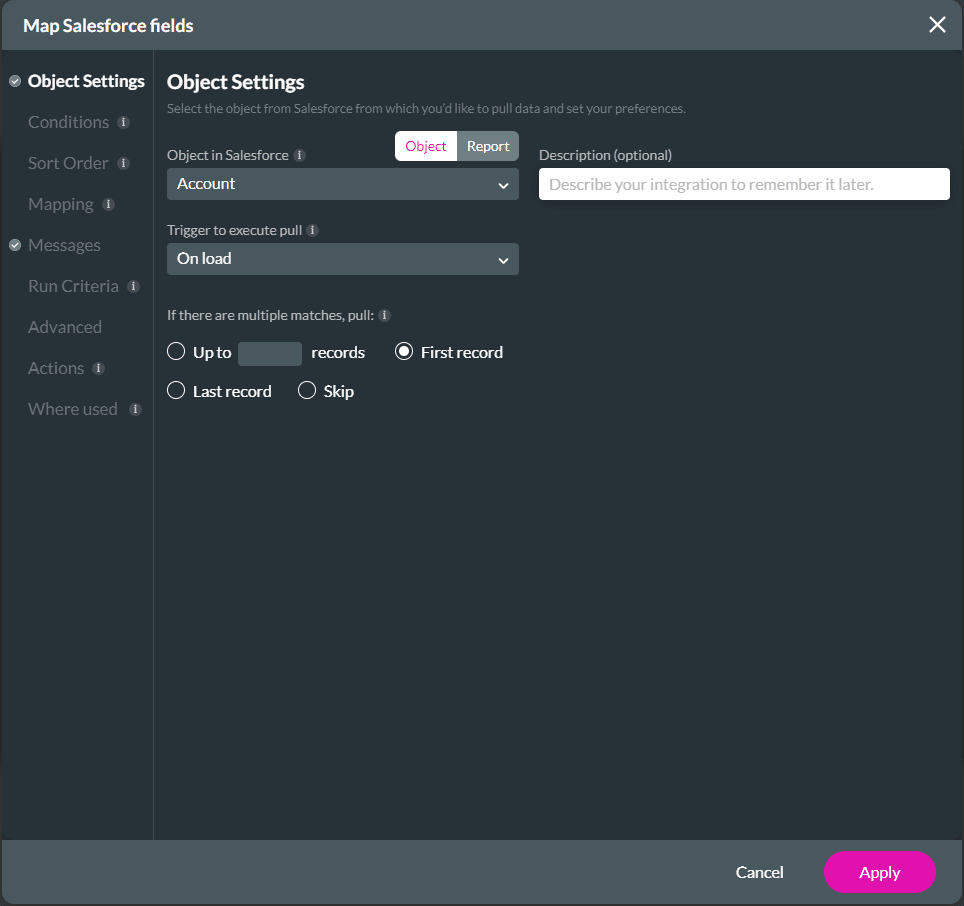Screen dimensions: 964x906
Task: Click the info icon after If there are multiple matches
Action: pos(382,315)
